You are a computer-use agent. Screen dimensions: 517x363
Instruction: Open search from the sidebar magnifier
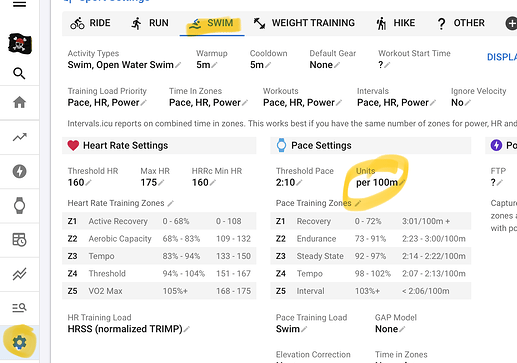coord(19,73)
